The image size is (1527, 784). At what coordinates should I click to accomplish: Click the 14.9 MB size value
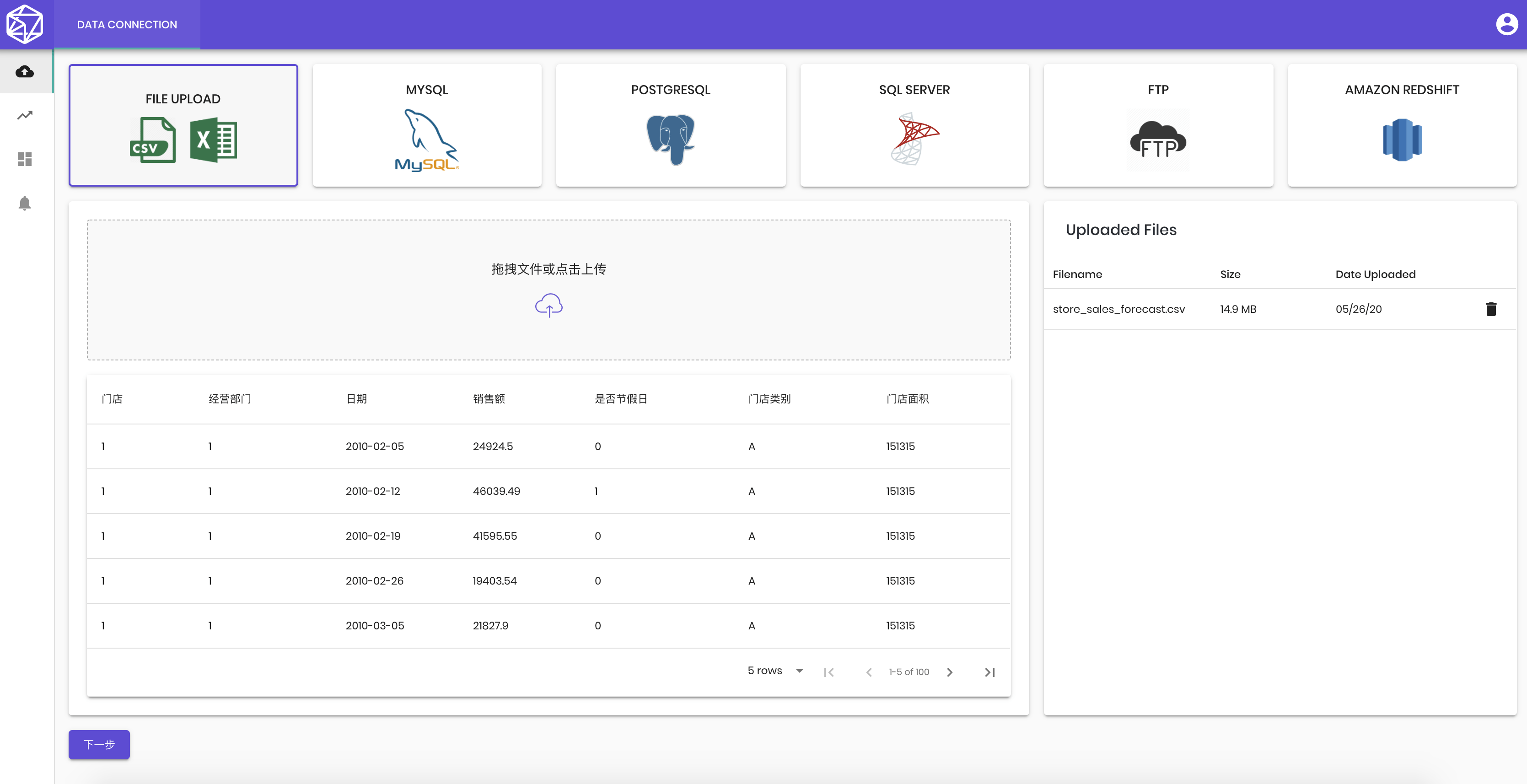click(x=1238, y=309)
